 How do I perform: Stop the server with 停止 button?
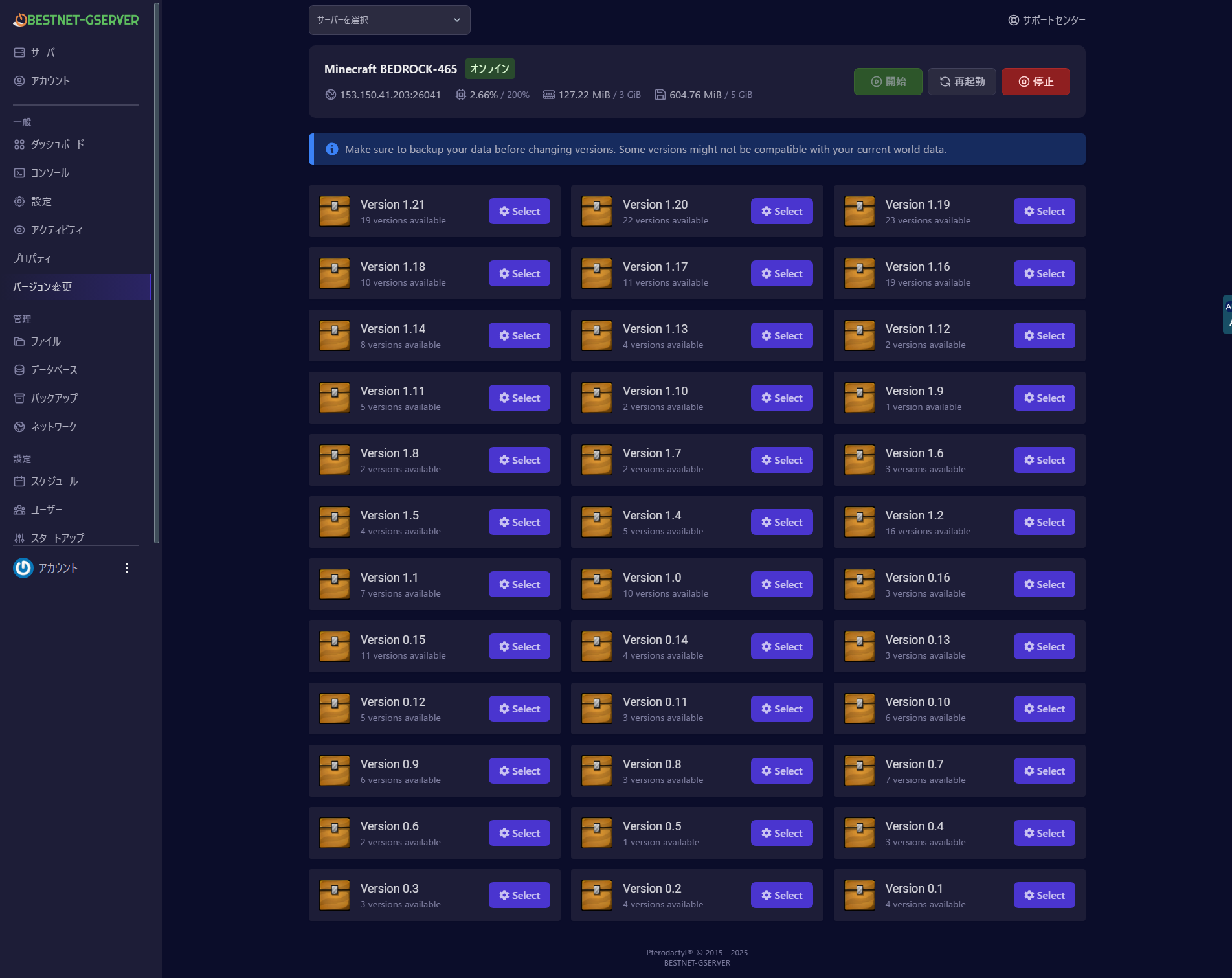tap(1036, 82)
